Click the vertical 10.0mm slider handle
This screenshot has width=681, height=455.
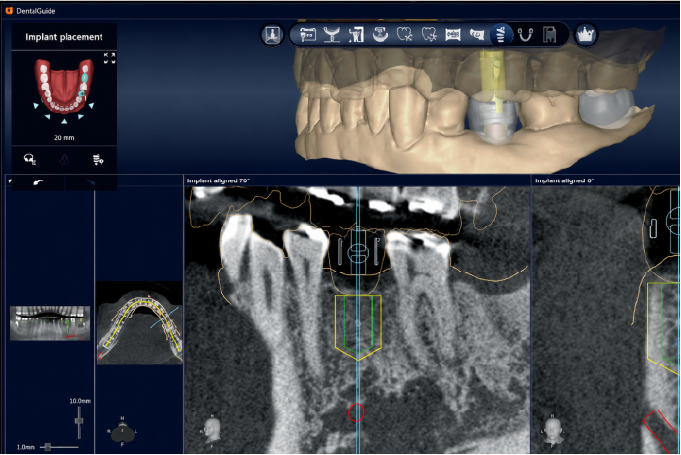point(79,421)
